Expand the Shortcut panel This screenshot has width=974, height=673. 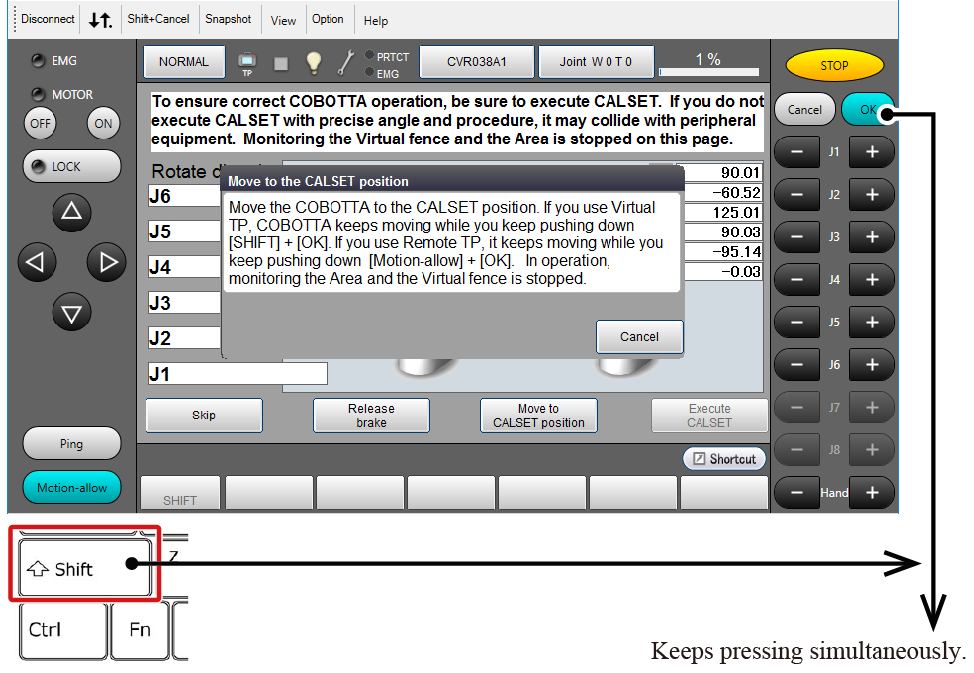click(724, 459)
